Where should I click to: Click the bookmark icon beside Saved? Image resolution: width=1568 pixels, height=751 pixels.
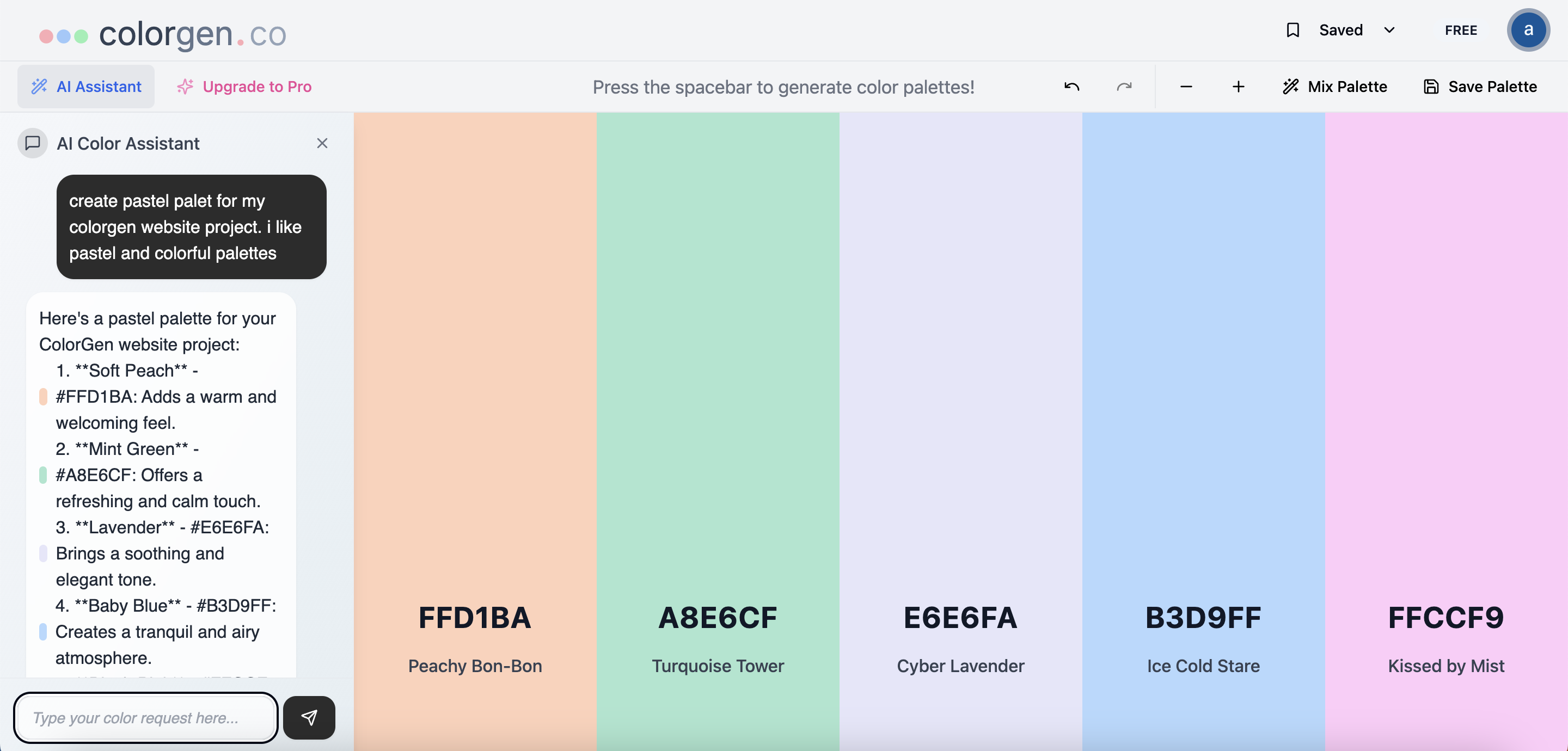[1293, 30]
